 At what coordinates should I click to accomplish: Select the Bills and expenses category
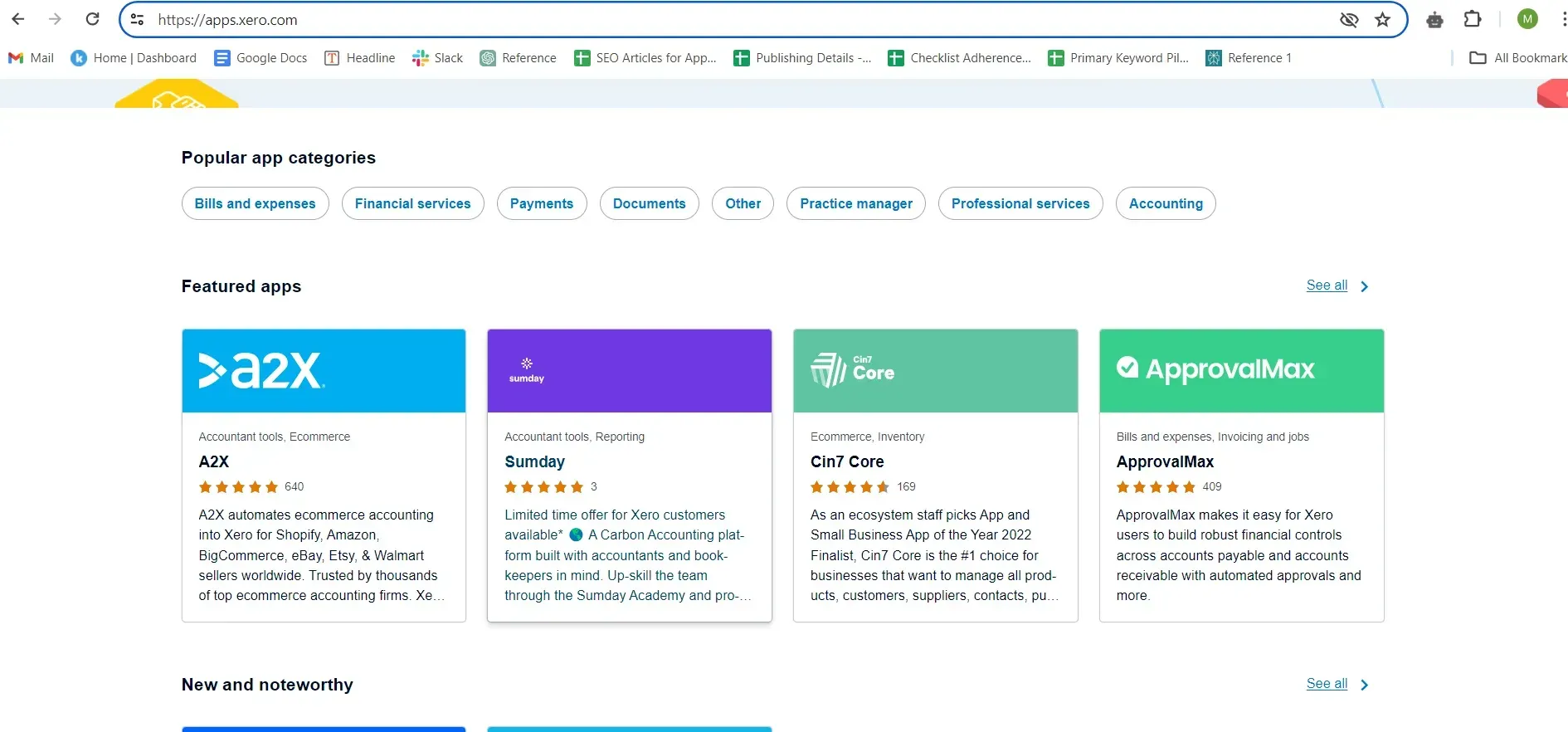[256, 203]
